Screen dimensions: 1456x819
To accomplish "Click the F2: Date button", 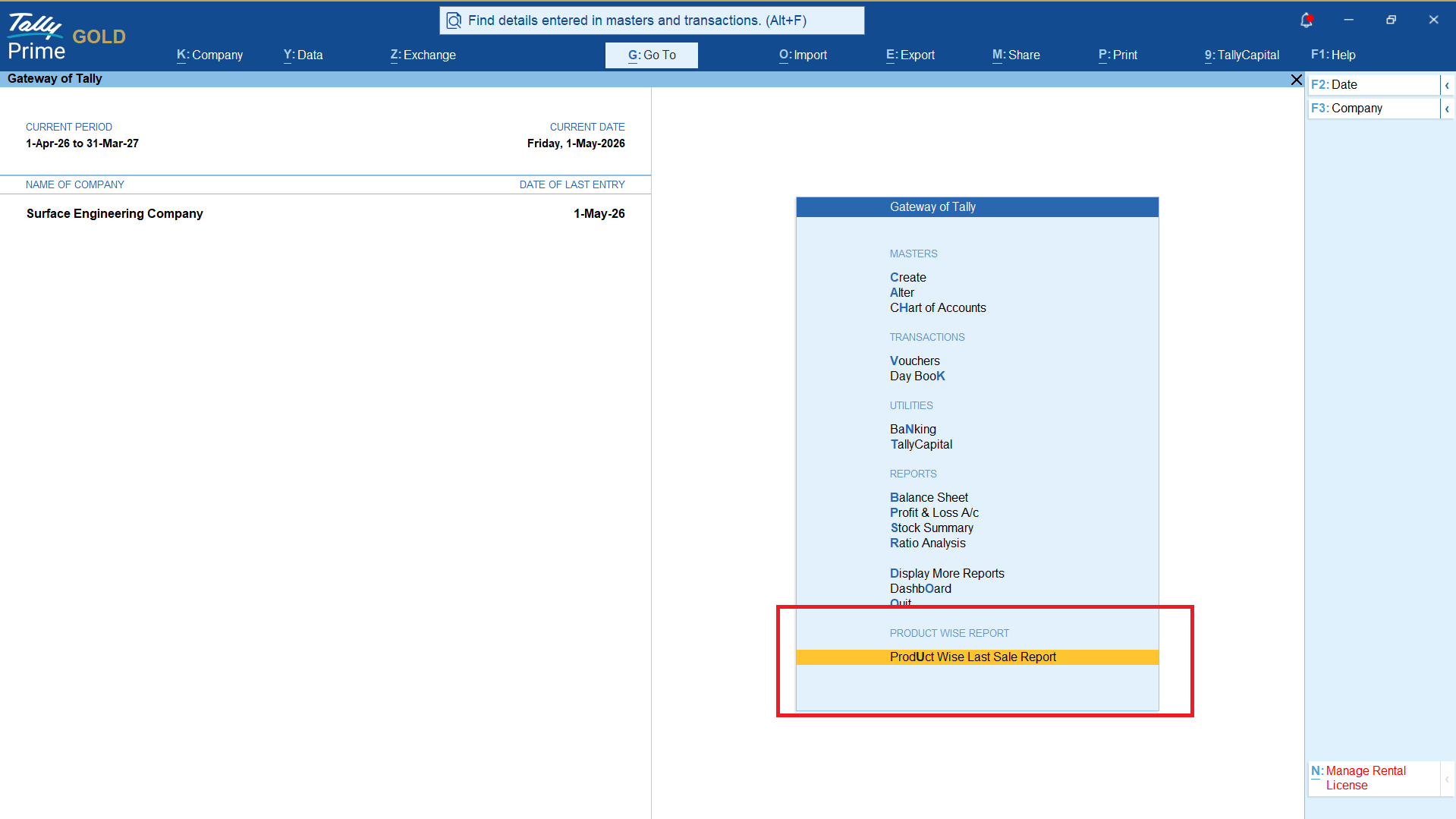I will [1373, 85].
